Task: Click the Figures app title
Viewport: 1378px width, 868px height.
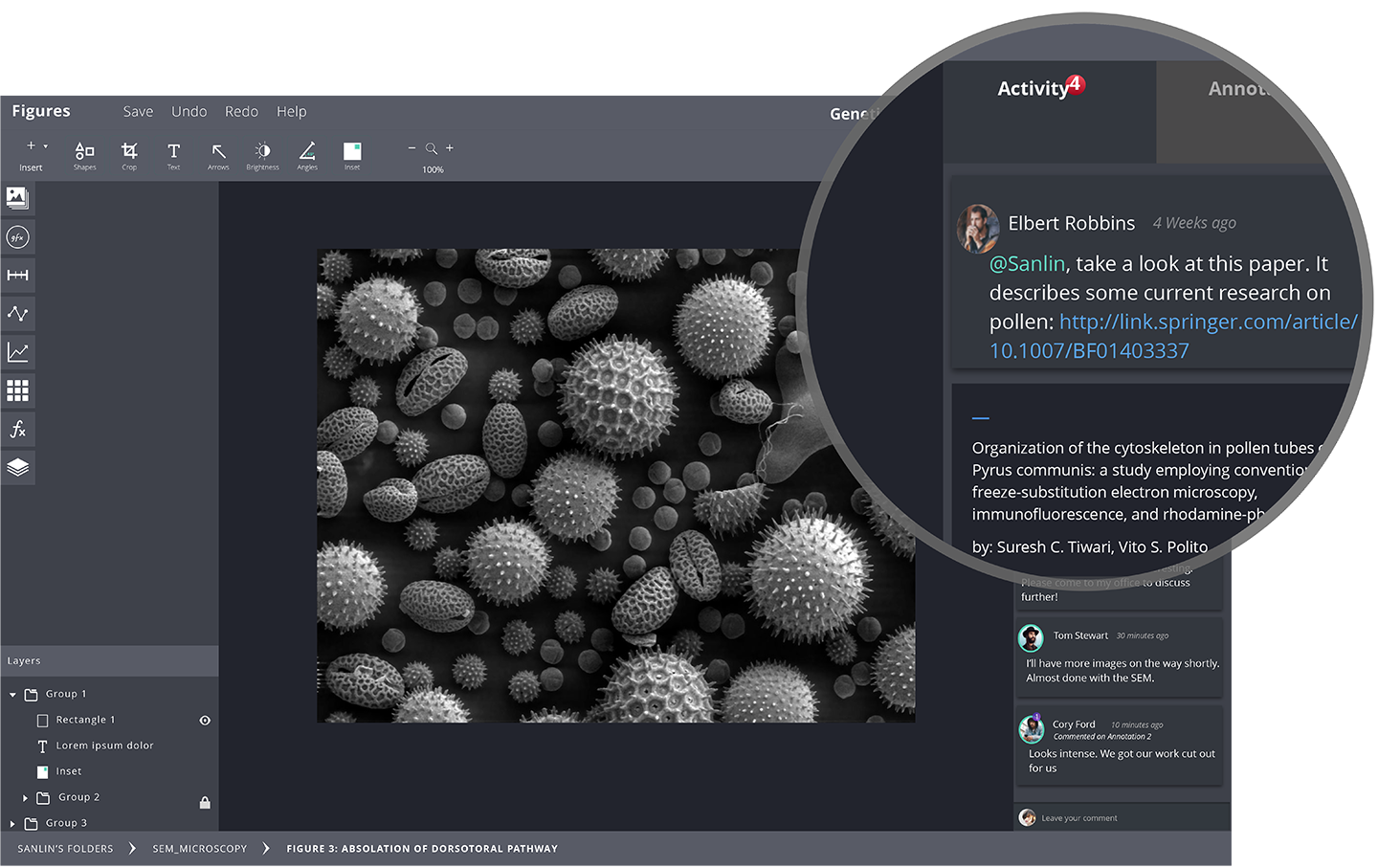Action: coord(41,111)
